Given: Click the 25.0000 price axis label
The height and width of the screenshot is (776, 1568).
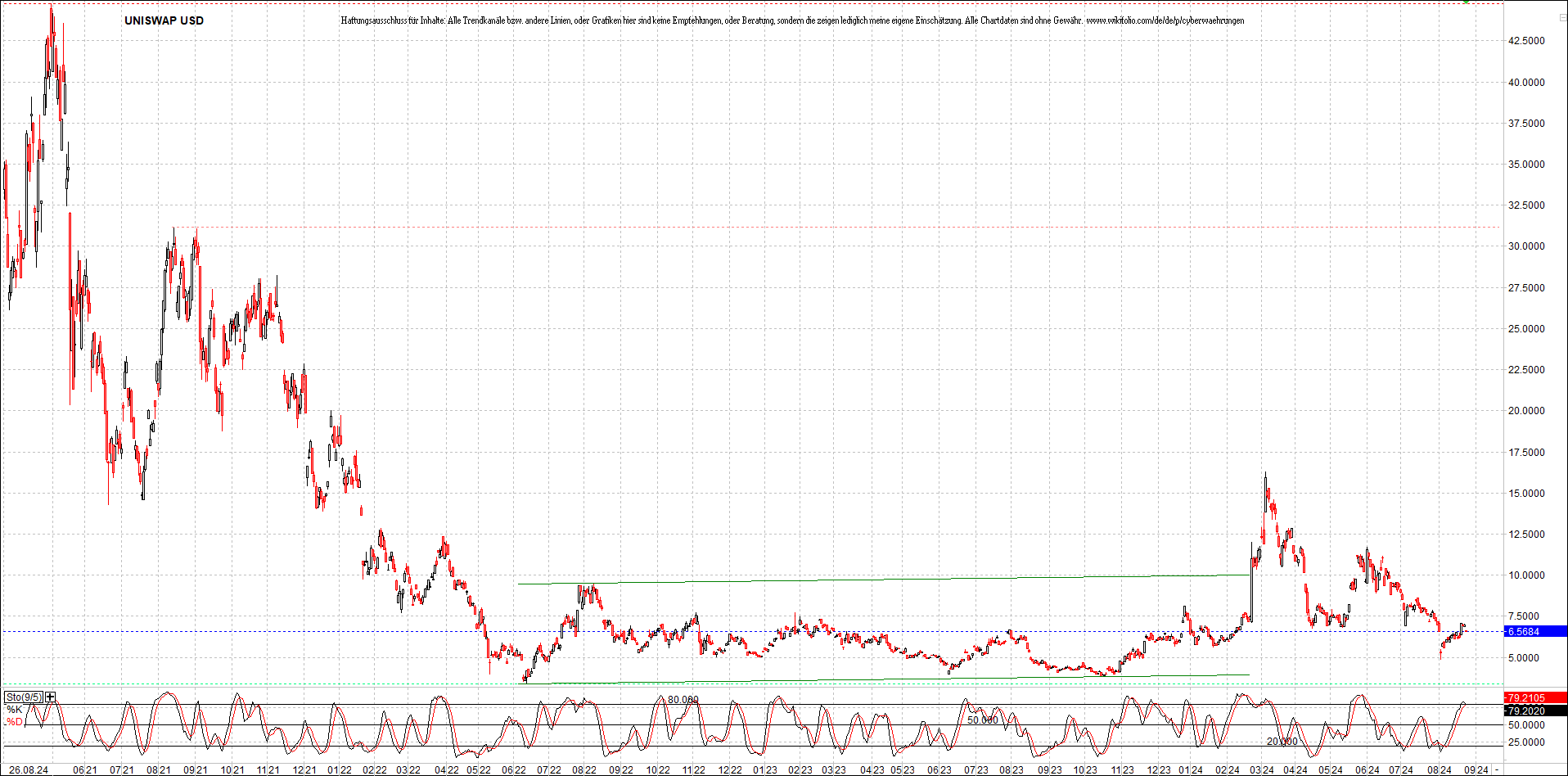Looking at the screenshot, I should pyautogui.click(x=1526, y=329).
